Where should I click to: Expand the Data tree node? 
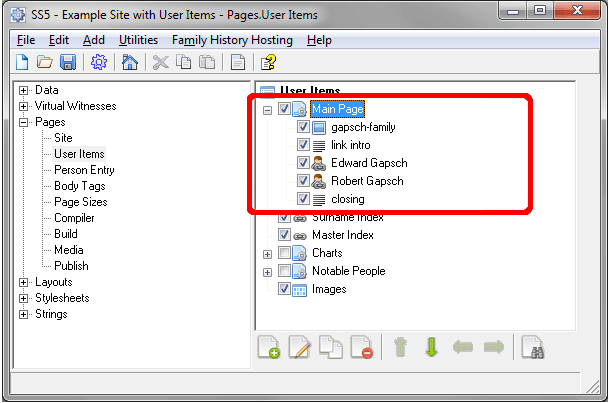24,90
